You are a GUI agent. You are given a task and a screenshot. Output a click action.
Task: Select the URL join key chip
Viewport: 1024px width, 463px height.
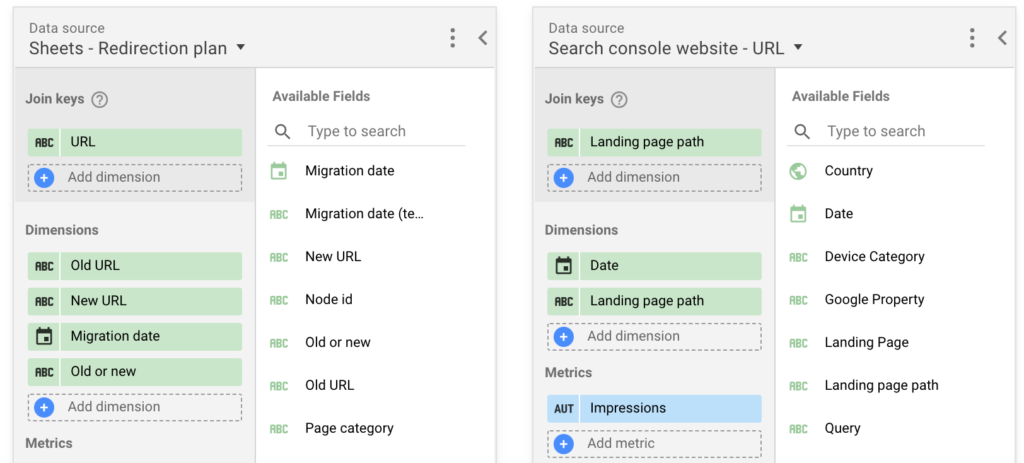[135, 142]
